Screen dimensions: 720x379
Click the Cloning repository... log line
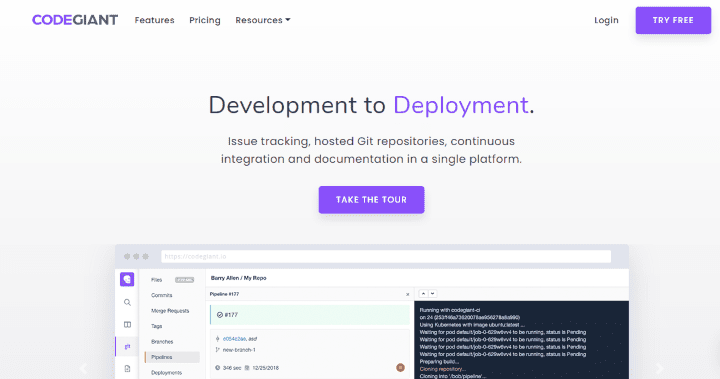click(442, 369)
